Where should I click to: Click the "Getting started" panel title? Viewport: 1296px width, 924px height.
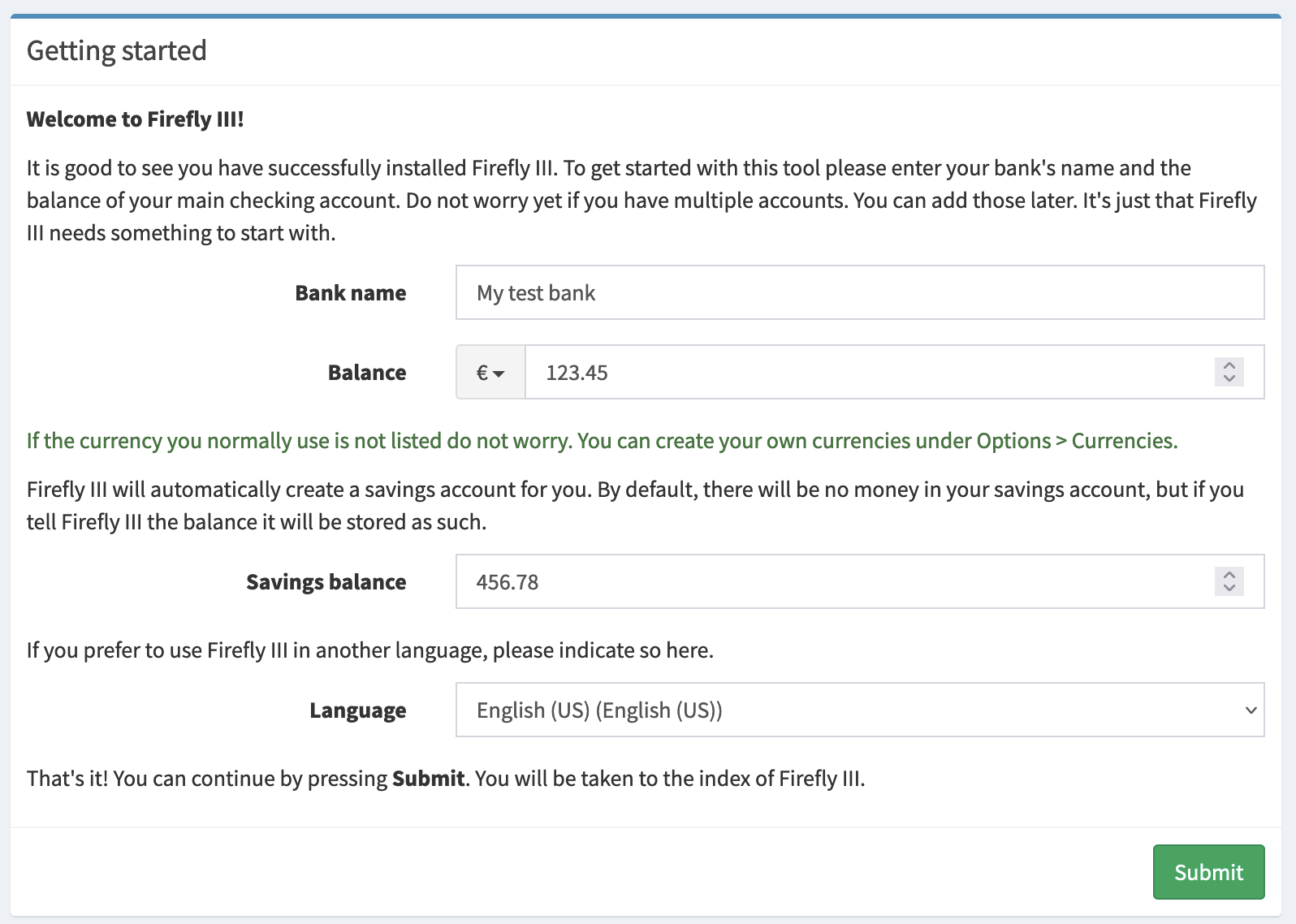117,50
